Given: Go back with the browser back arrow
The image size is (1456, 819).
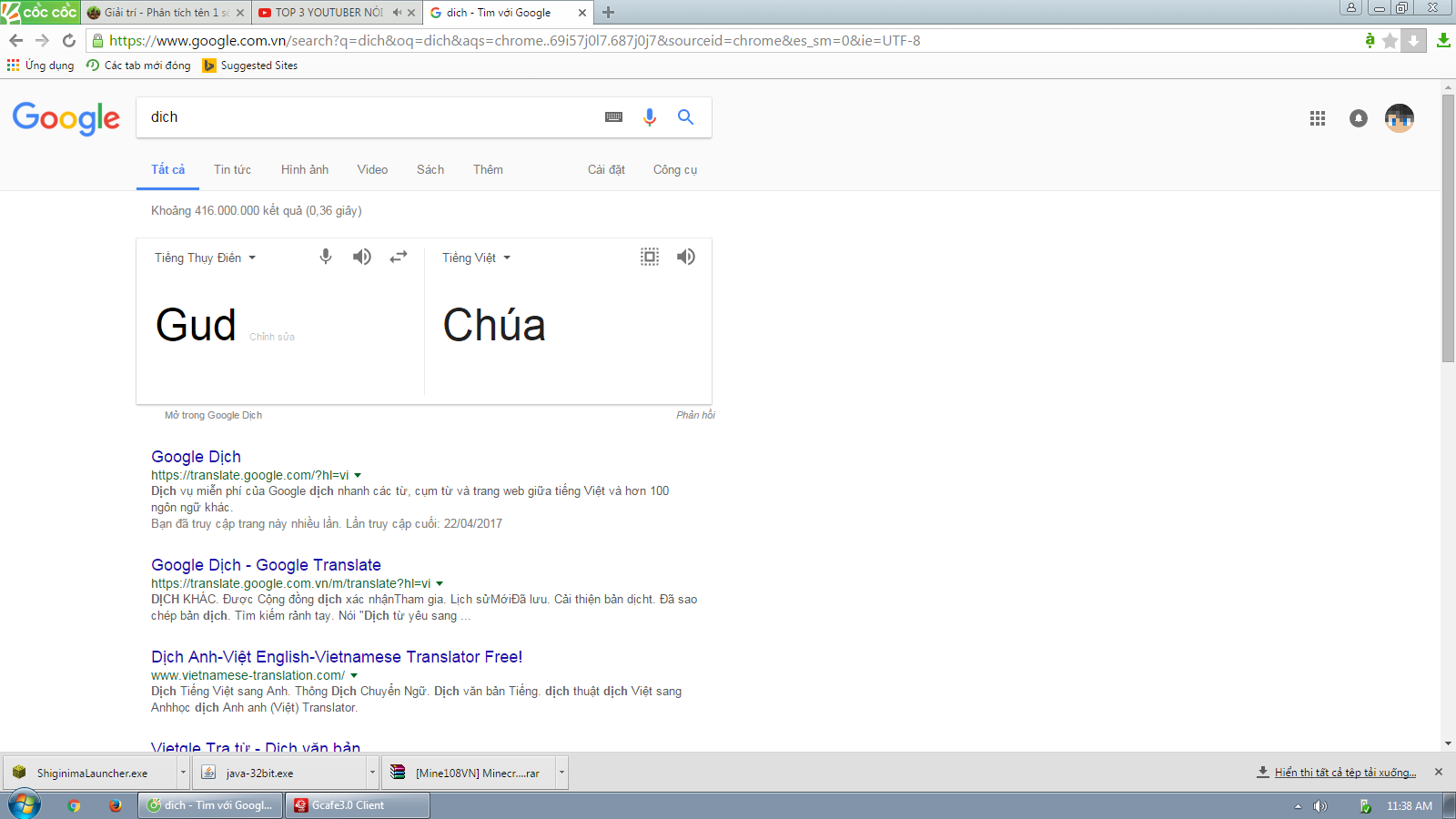Looking at the screenshot, I should coord(15,41).
